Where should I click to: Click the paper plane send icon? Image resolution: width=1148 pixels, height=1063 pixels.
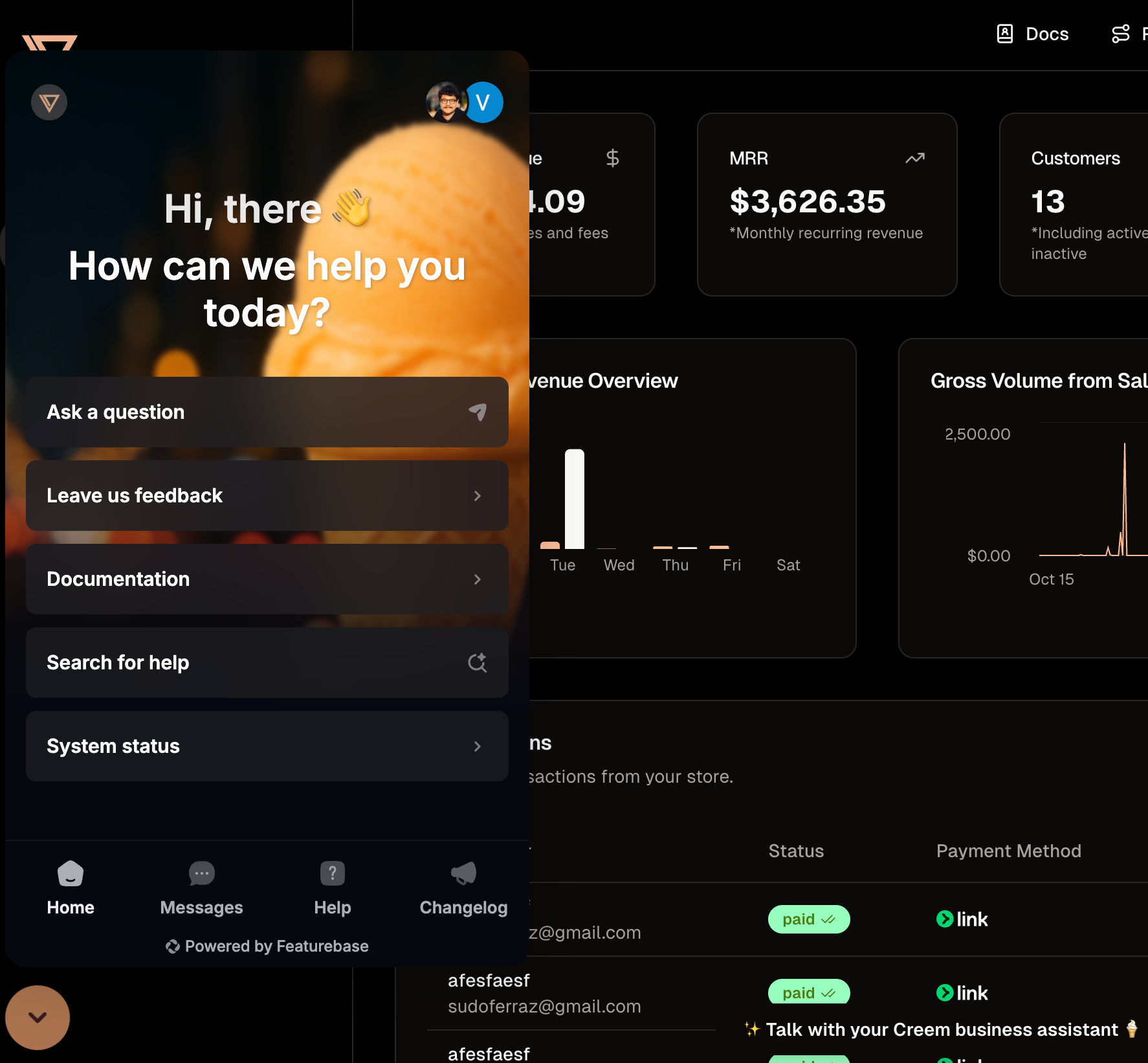478,412
